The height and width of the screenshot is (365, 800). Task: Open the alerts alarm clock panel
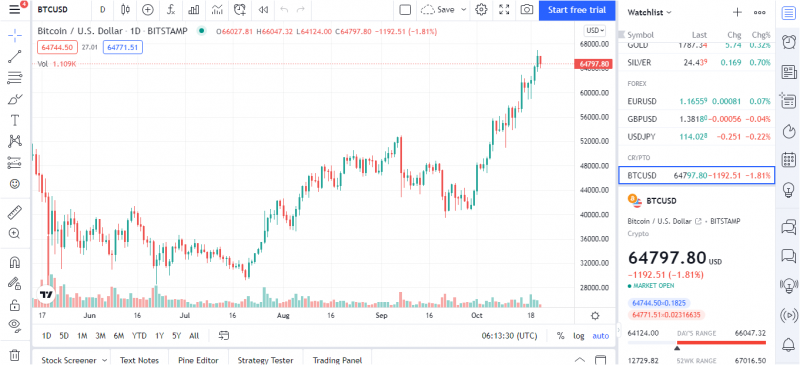[x=788, y=41]
